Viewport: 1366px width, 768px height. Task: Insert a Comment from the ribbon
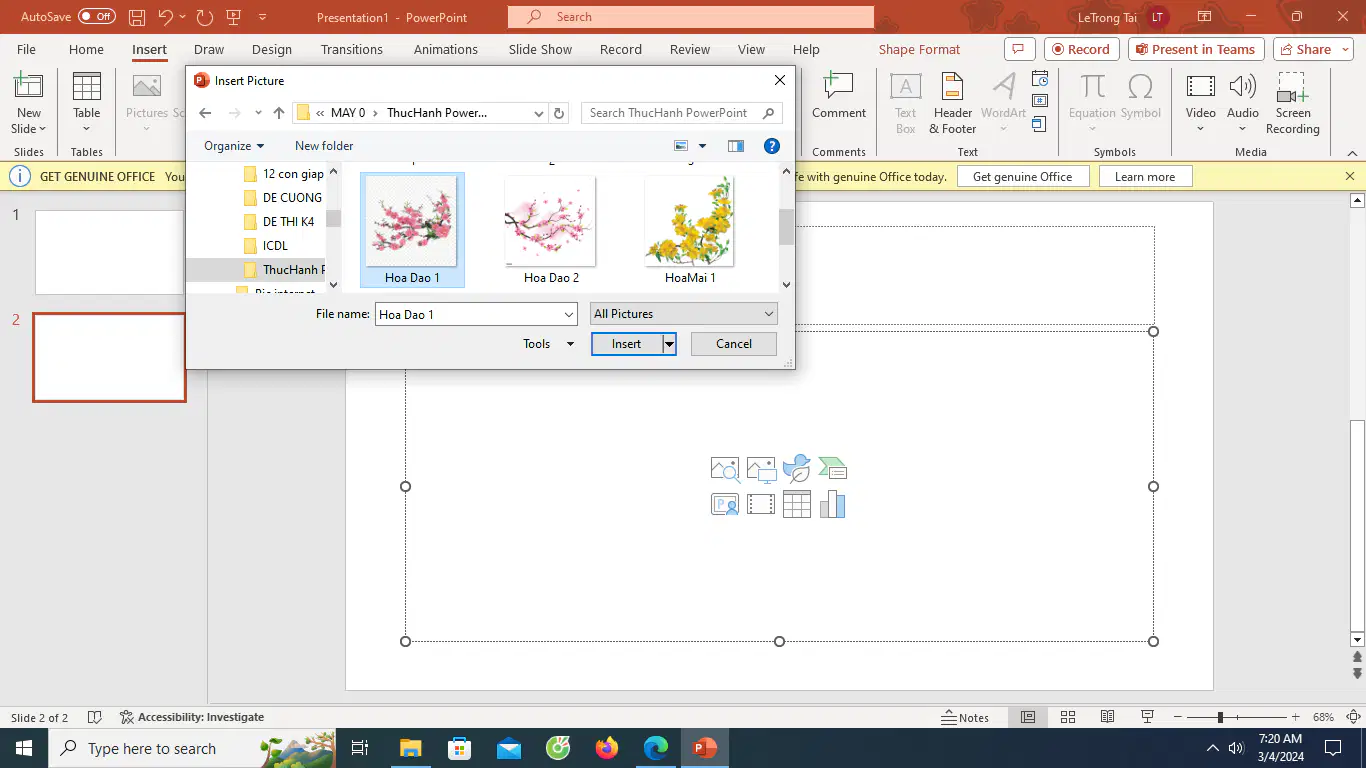point(839,97)
